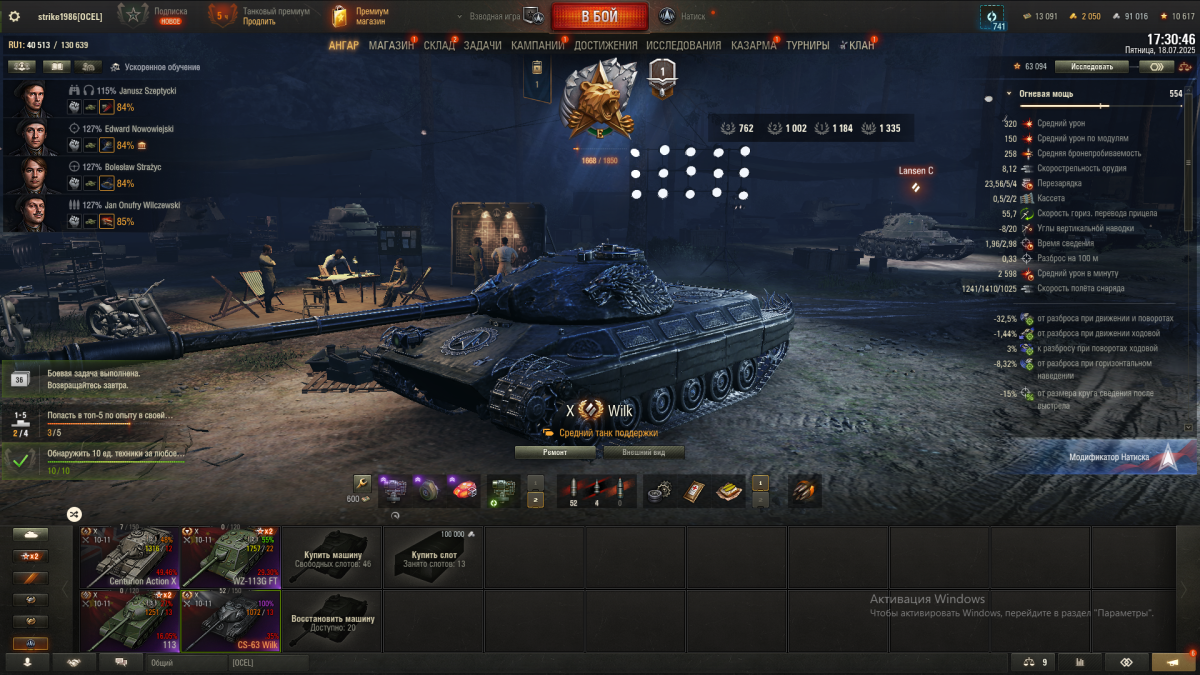
Task: Switch equipment loadout to set 2
Action: pyautogui.click(x=536, y=500)
